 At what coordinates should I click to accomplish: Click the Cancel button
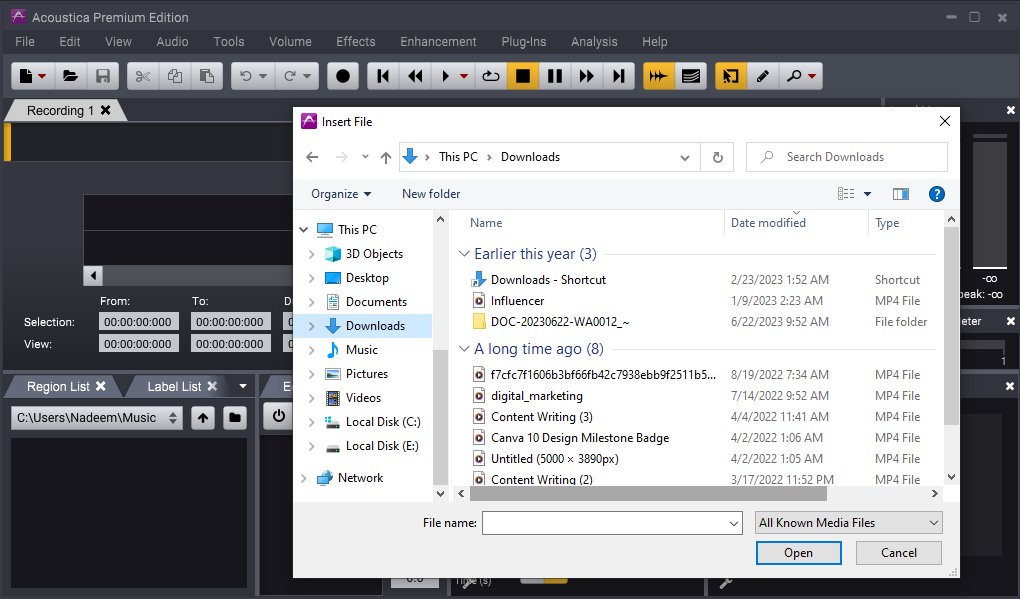(x=898, y=553)
